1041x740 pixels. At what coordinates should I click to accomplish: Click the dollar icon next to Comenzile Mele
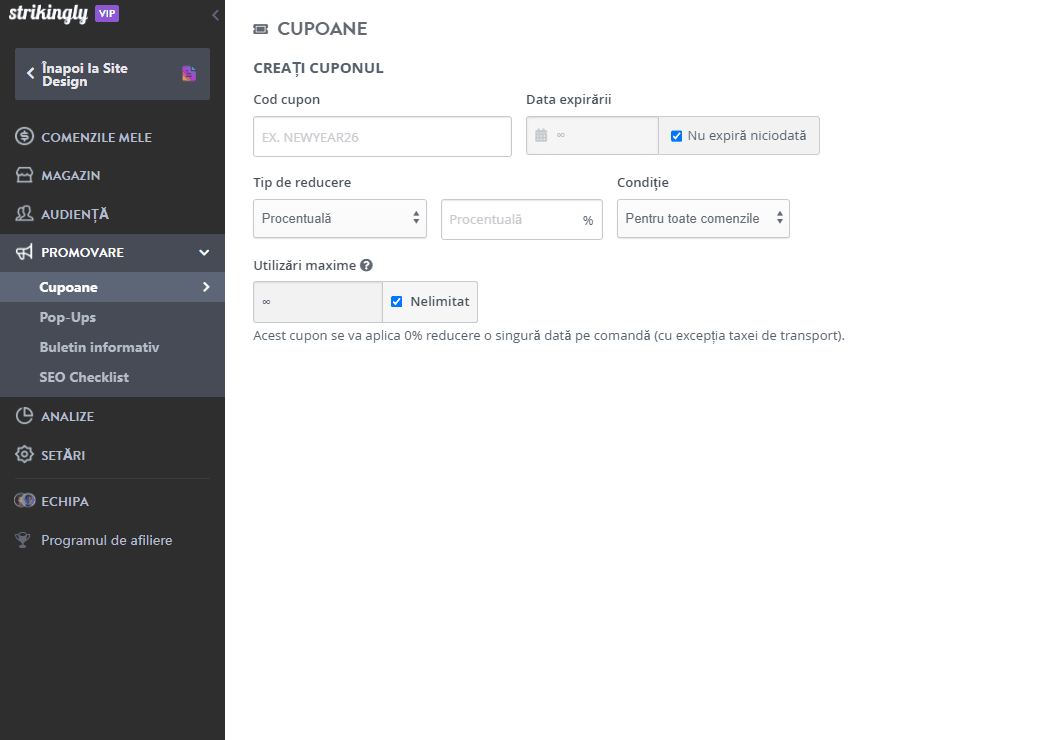(x=25, y=137)
